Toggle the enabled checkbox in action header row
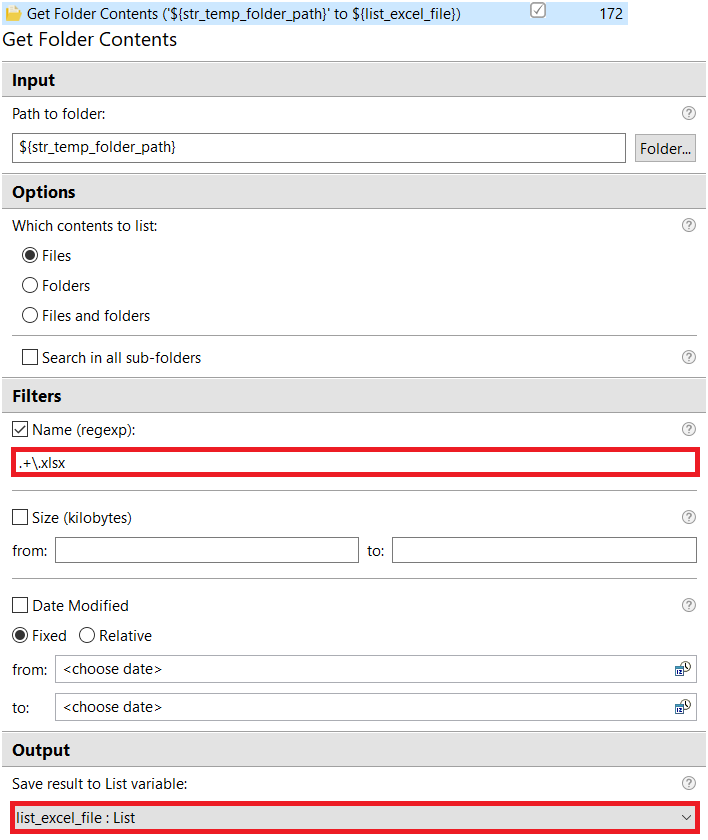Viewport: 708px width, 840px height. click(x=538, y=11)
